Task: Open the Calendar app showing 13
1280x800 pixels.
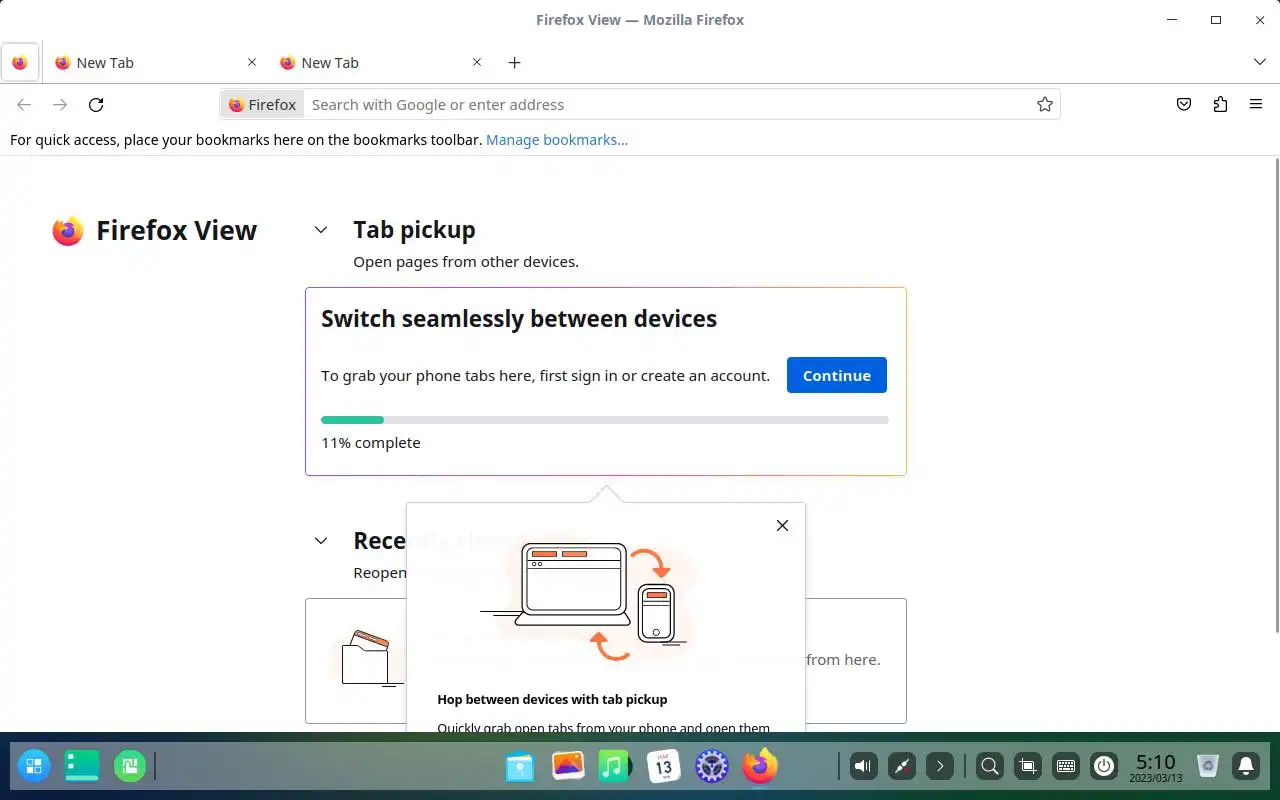Action: point(664,767)
